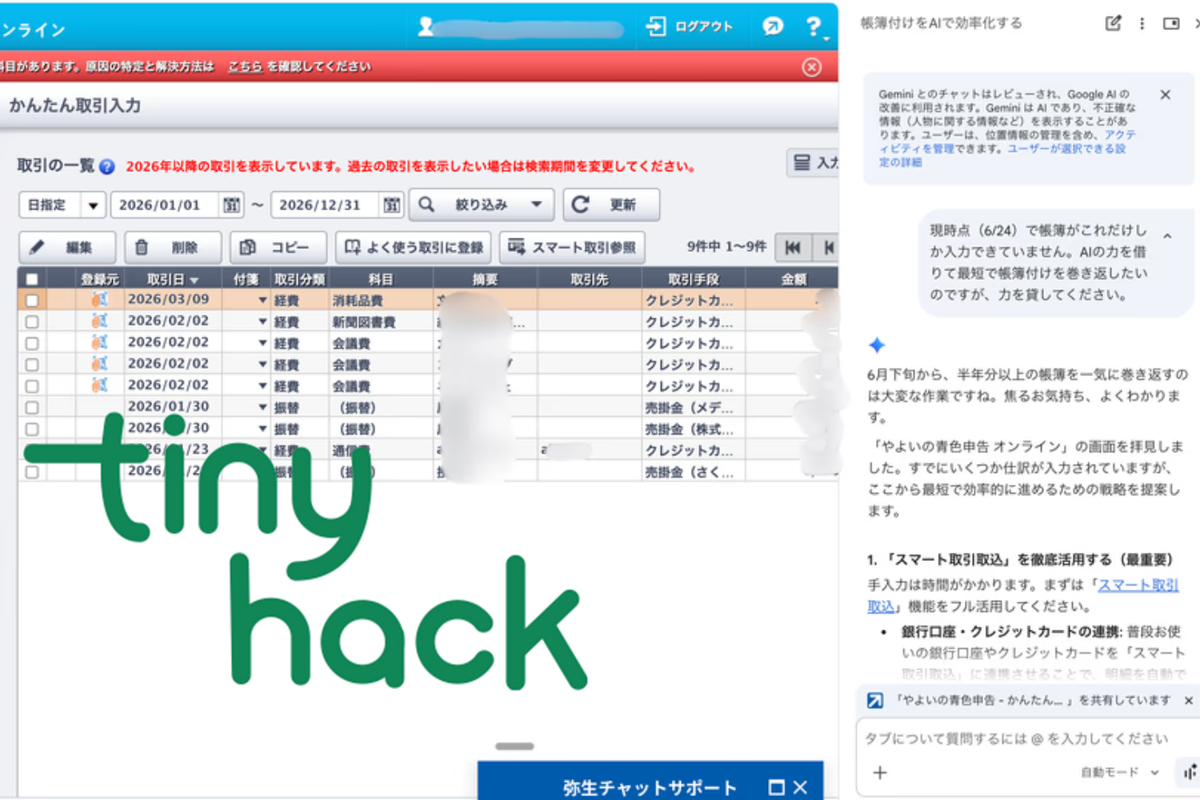This screenshot has width=1200, height=800.
Task: Stop sharing the やよいの青色申告 tab
Action: [x=1188, y=700]
